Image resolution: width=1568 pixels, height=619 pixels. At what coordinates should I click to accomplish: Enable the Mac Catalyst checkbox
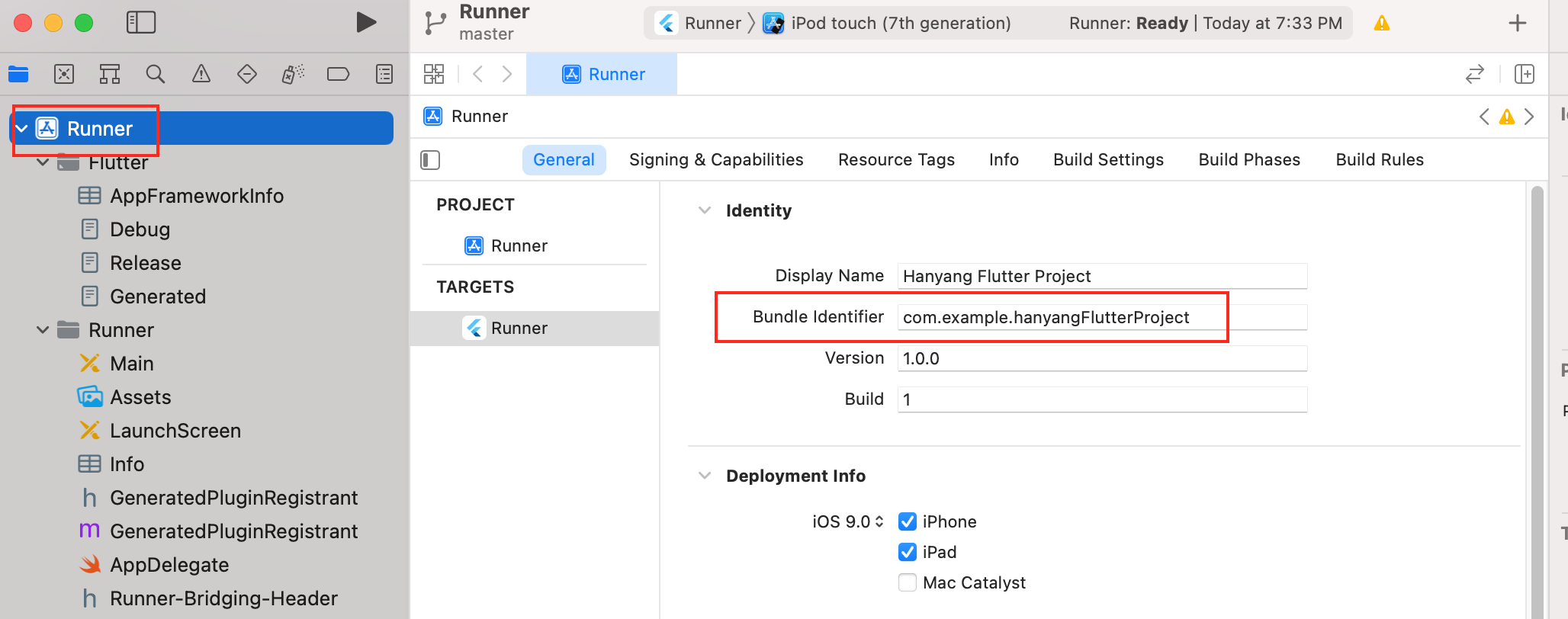[x=908, y=582]
